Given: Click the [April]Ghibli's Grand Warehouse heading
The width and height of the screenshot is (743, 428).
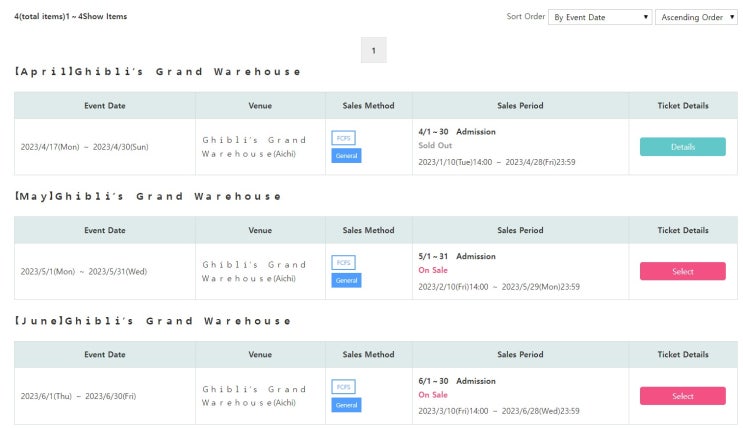Looking at the screenshot, I should pos(158,72).
